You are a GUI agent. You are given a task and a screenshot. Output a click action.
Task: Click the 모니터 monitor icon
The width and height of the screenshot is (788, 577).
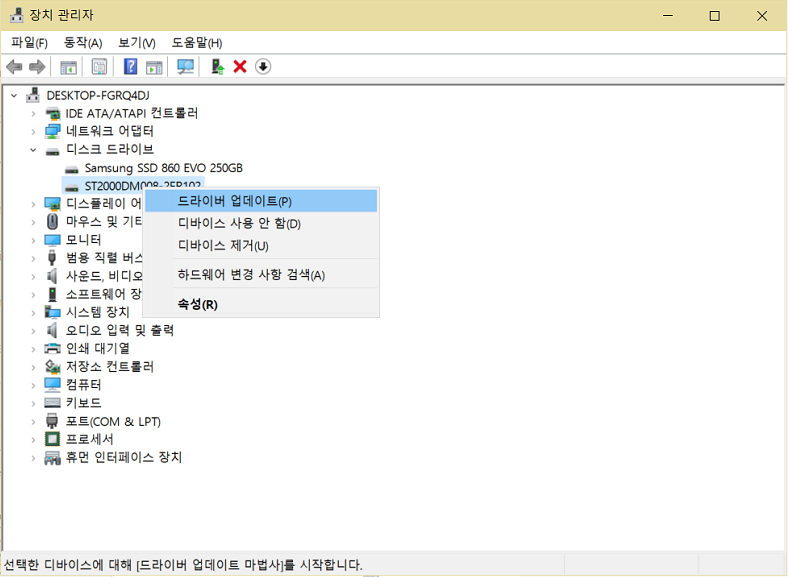52,240
